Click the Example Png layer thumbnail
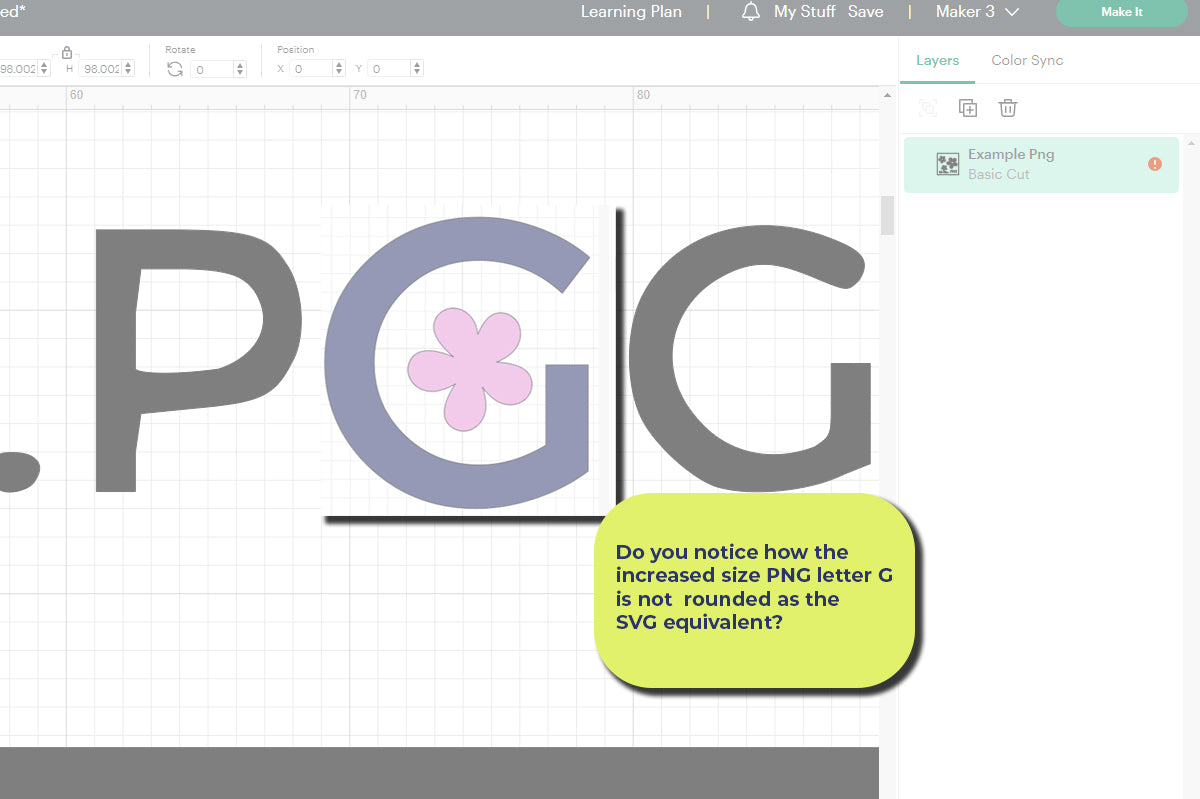Screen dimensions: 1200x799 click(x=947, y=164)
